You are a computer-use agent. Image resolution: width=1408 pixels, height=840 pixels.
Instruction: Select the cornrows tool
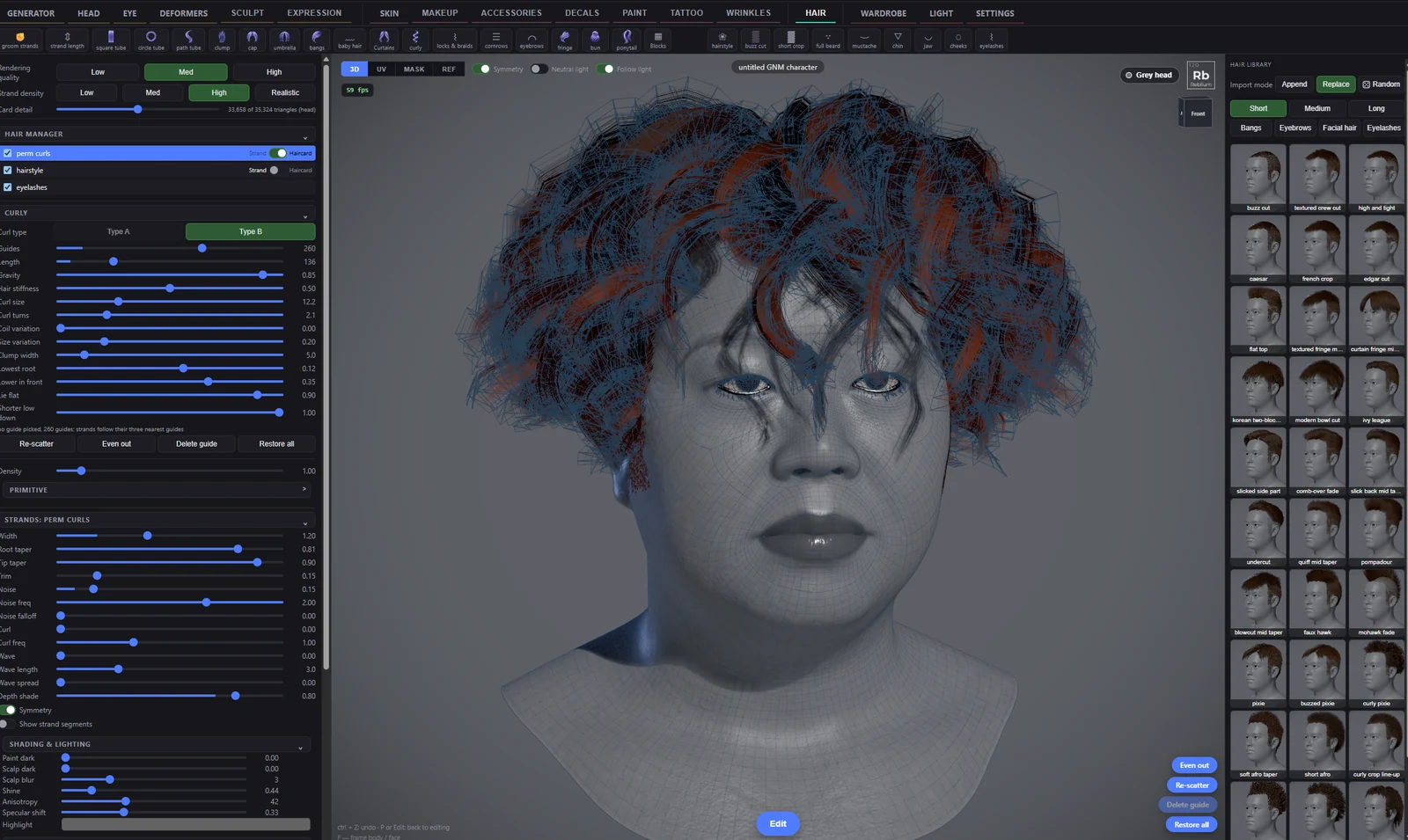(x=496, y=40)
